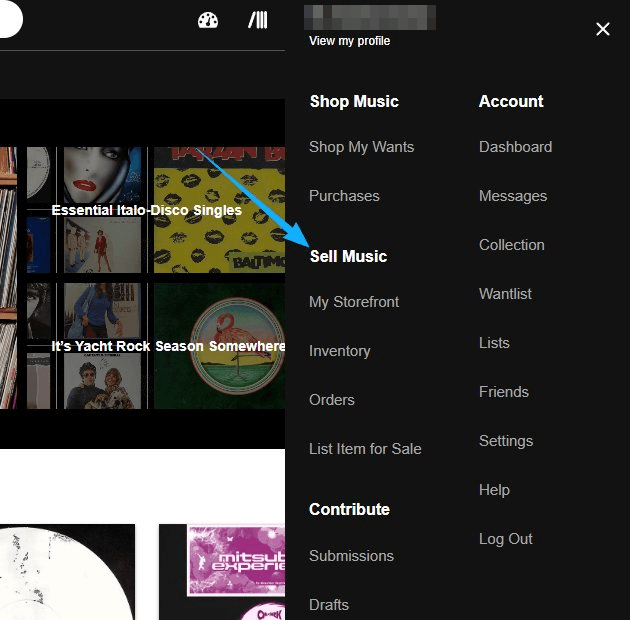Open Help page
The width and height of the screenshot is (630, 620).
pos(494,490)
